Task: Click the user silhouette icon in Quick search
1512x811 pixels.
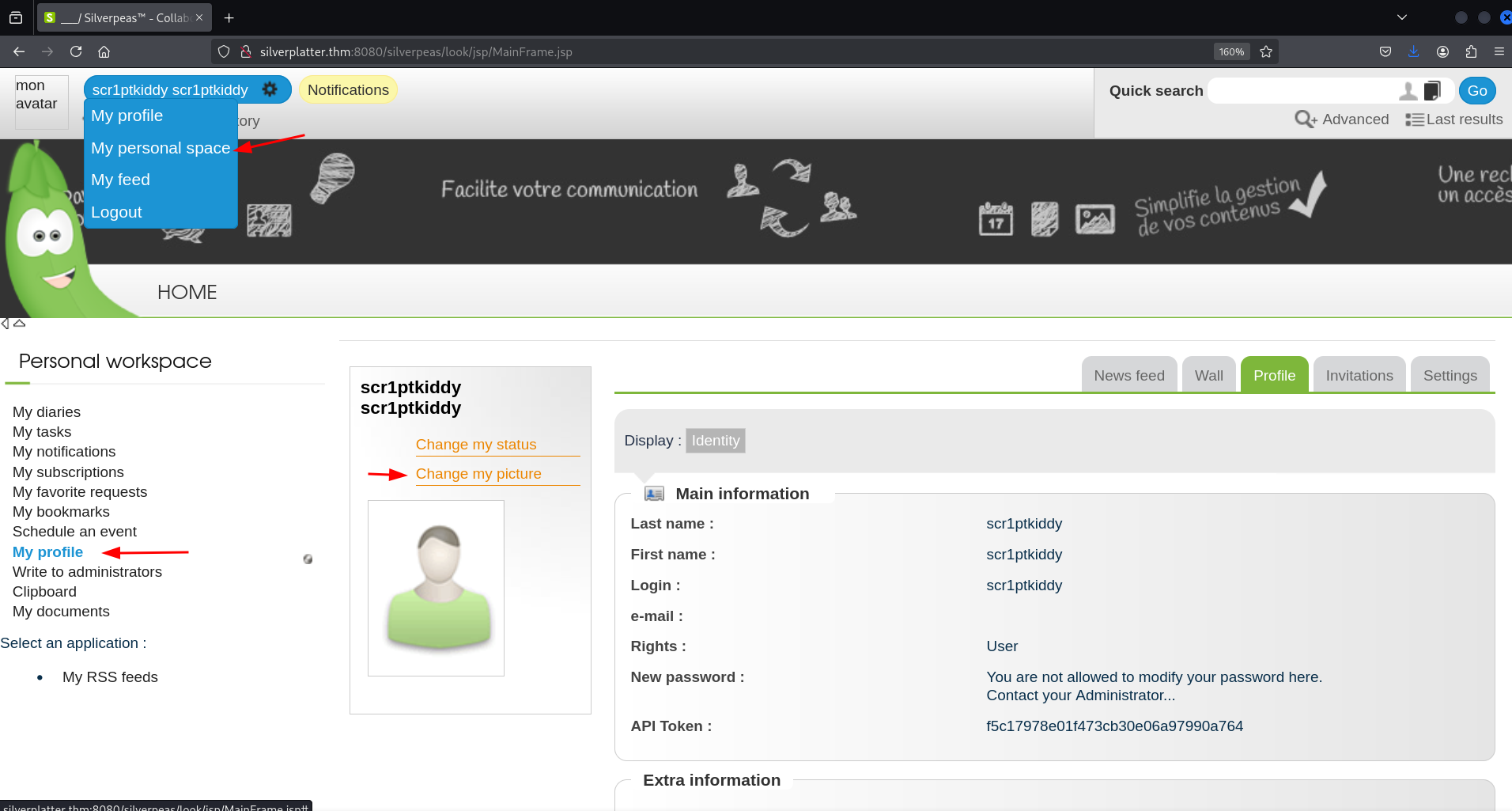Action: click(x=1408, y=91)
